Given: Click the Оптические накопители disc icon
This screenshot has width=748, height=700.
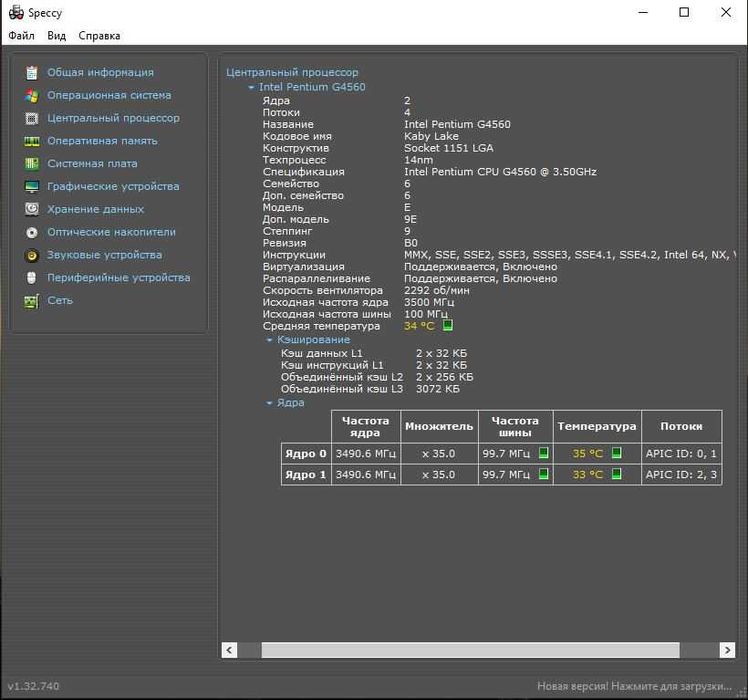Looking at the screenshot, I should coord(31,232).
